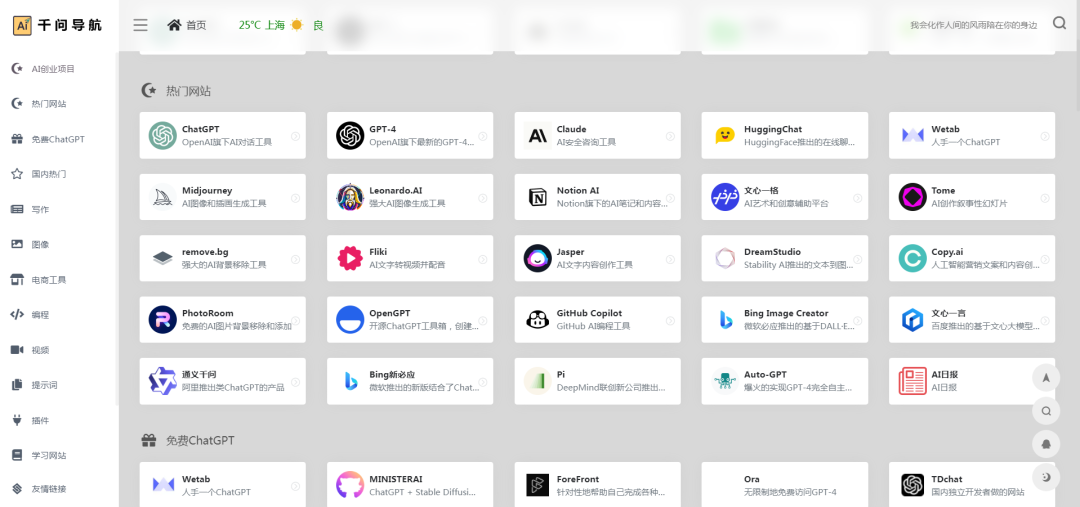Image resolution: width=1080 pixels, height=507 pixels.
Task: Open the 通义千问 logo icon
Action: [x=163, y=381]
